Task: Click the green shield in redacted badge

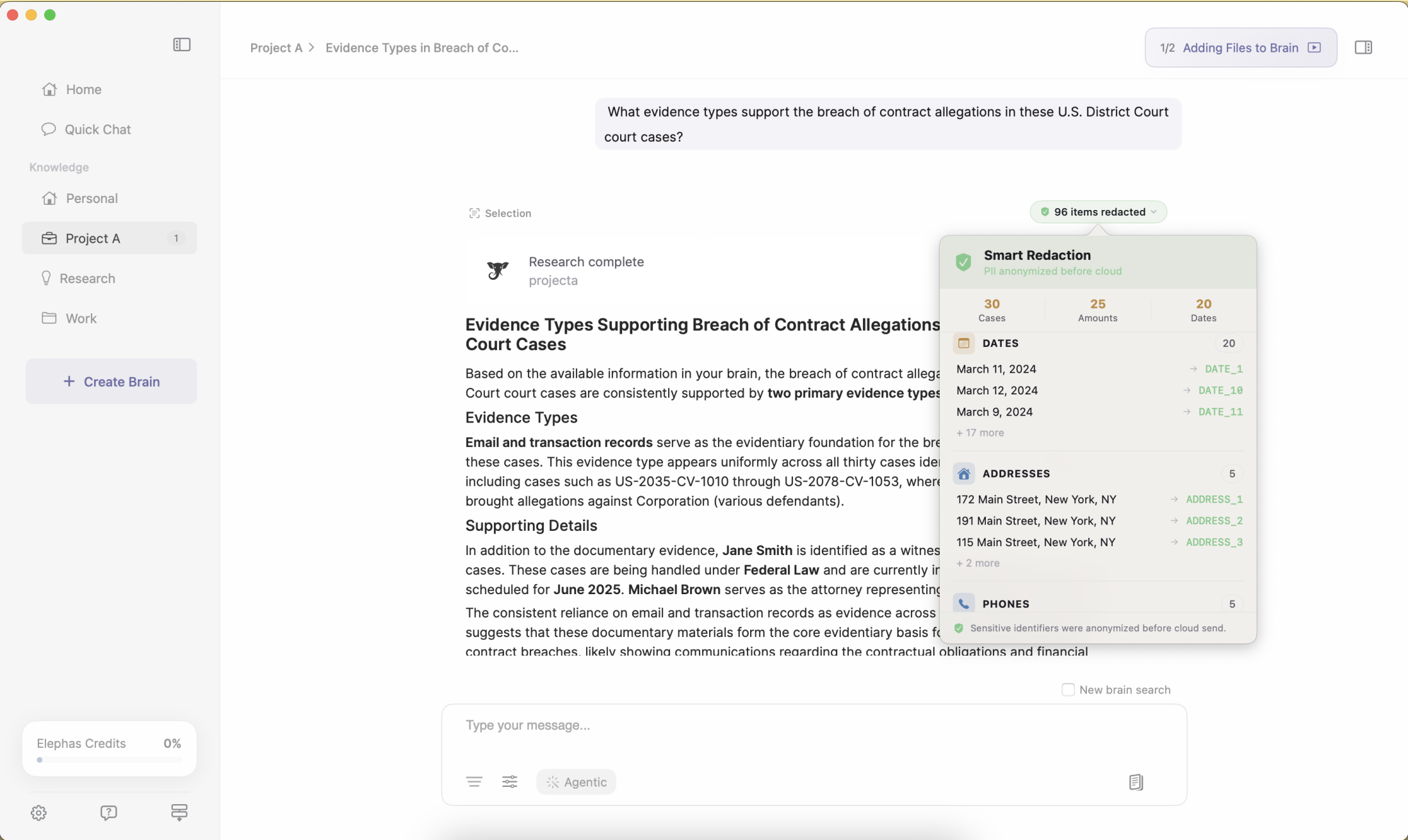Action: (1045, 212)
